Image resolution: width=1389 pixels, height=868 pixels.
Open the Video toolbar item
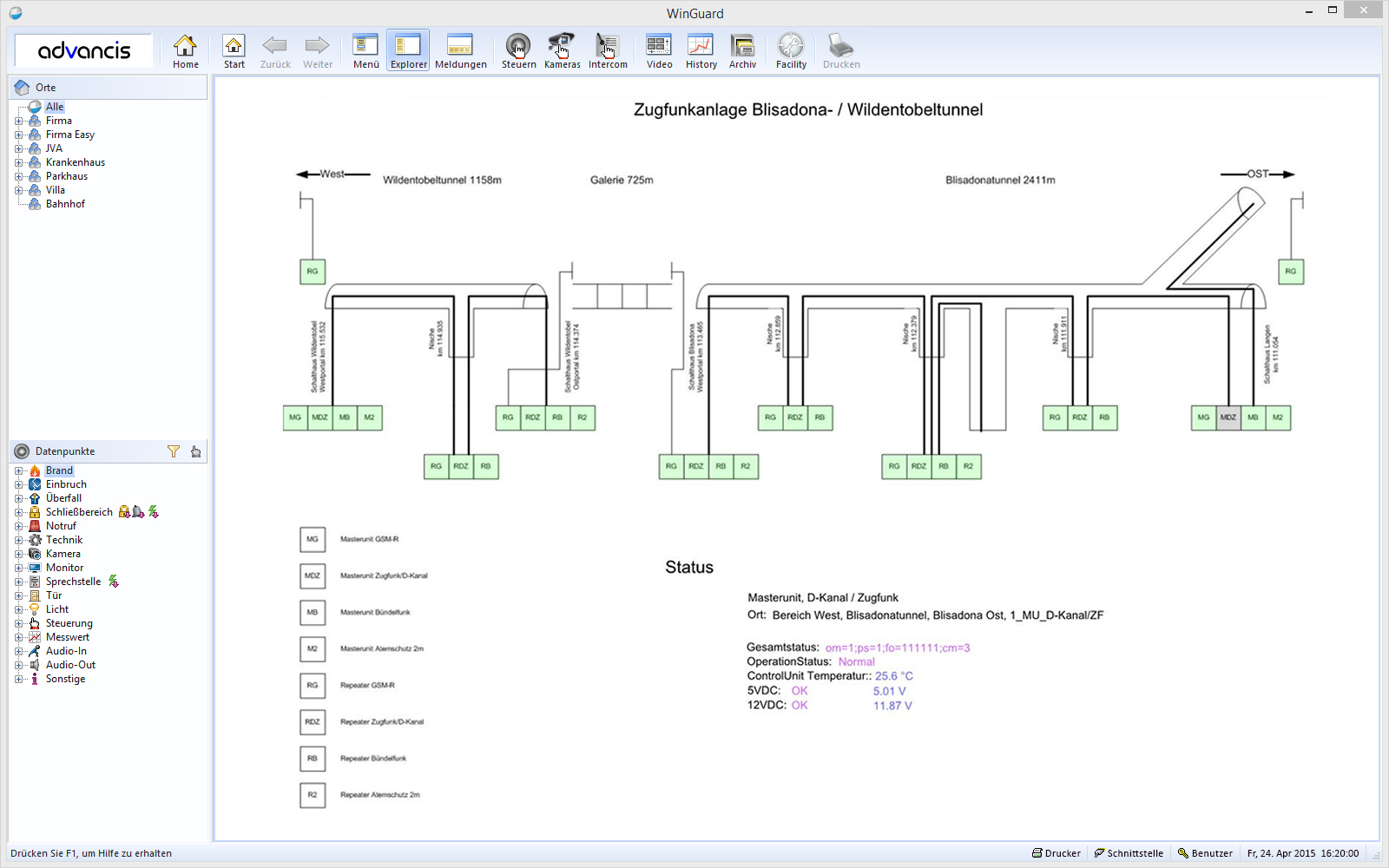[x=659, y=51]
